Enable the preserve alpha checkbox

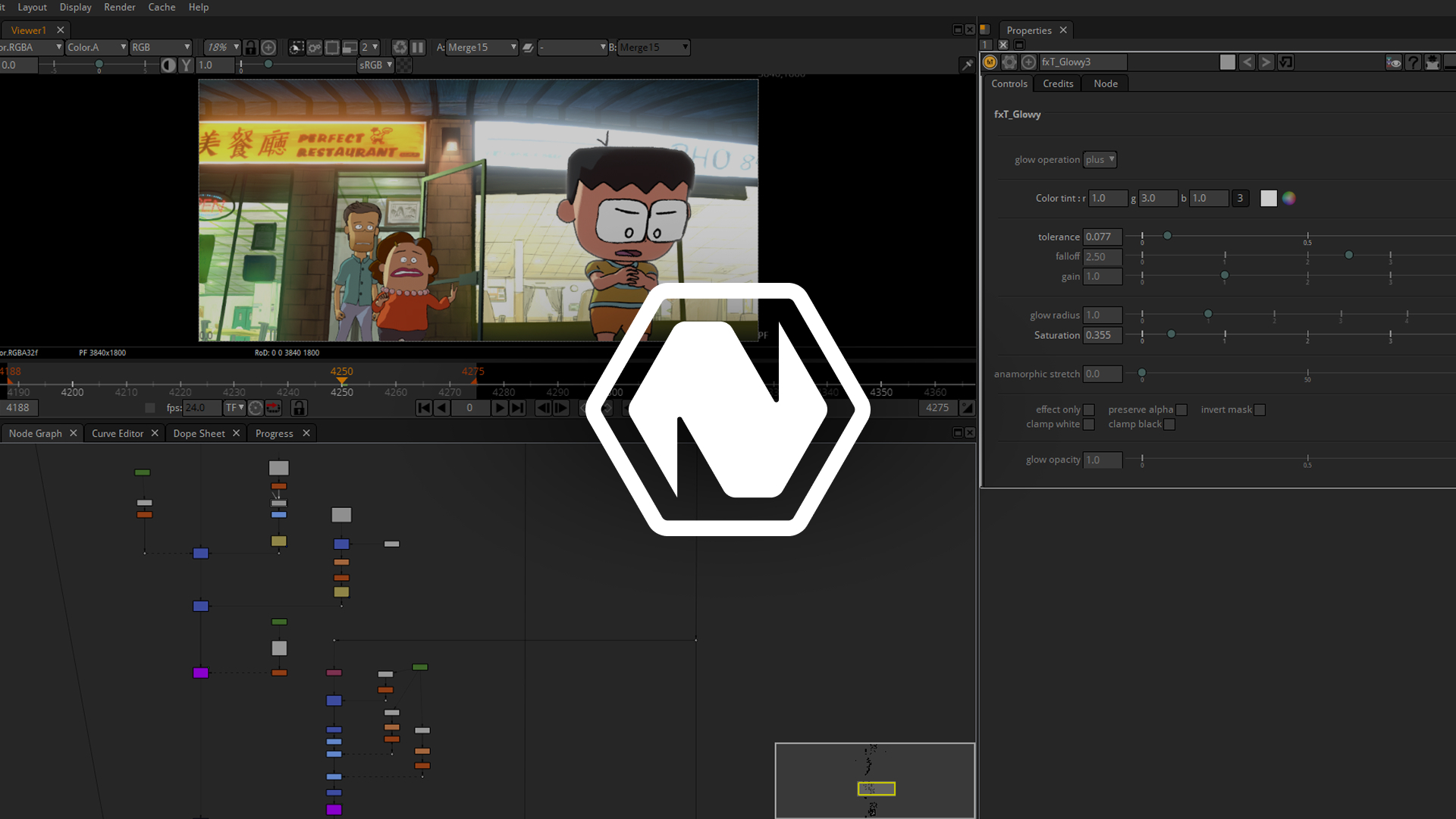1181,410
